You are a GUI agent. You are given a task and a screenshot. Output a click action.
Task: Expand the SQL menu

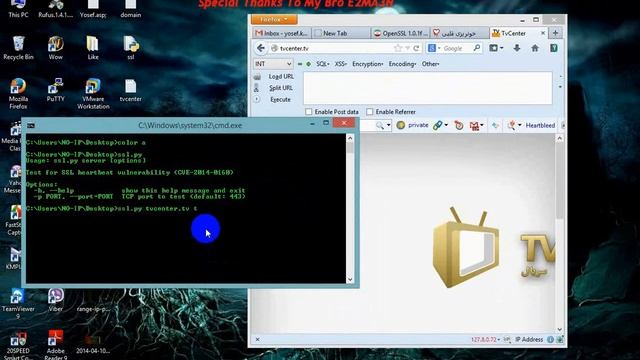tap(322, 64)
